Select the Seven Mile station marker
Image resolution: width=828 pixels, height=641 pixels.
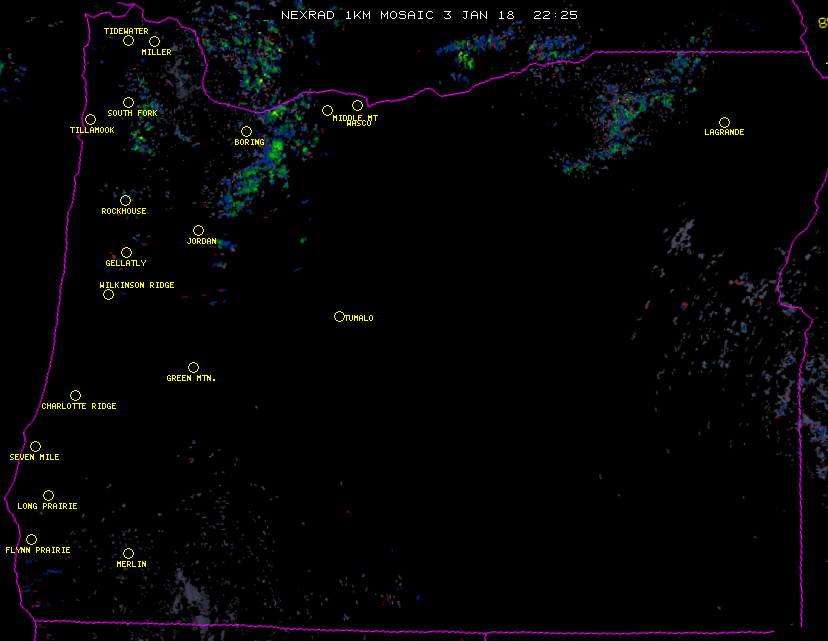pyautogui.click(x=35, y=446)
